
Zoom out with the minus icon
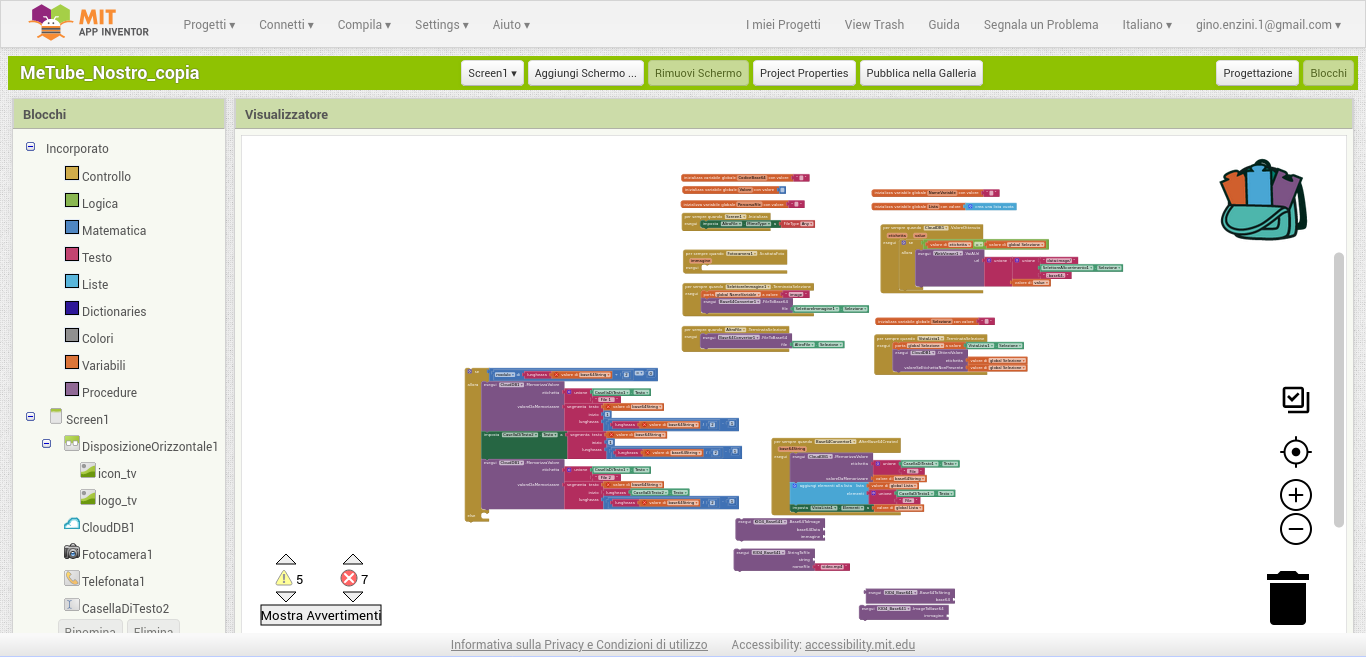pyautogui.click(x=1296, y=529)
